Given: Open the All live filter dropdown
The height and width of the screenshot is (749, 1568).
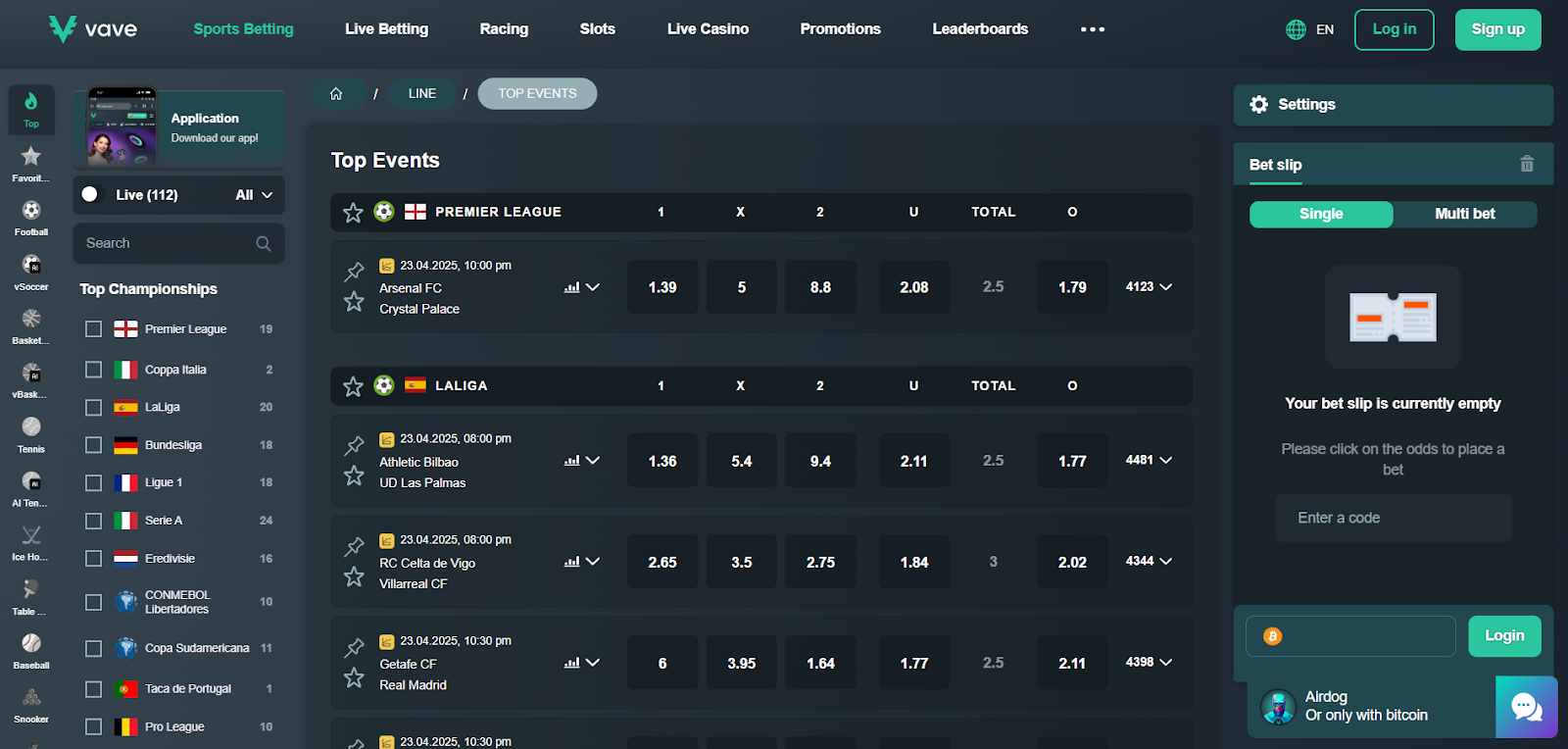Looking at the screenshot, I should [x=254, y=195].
